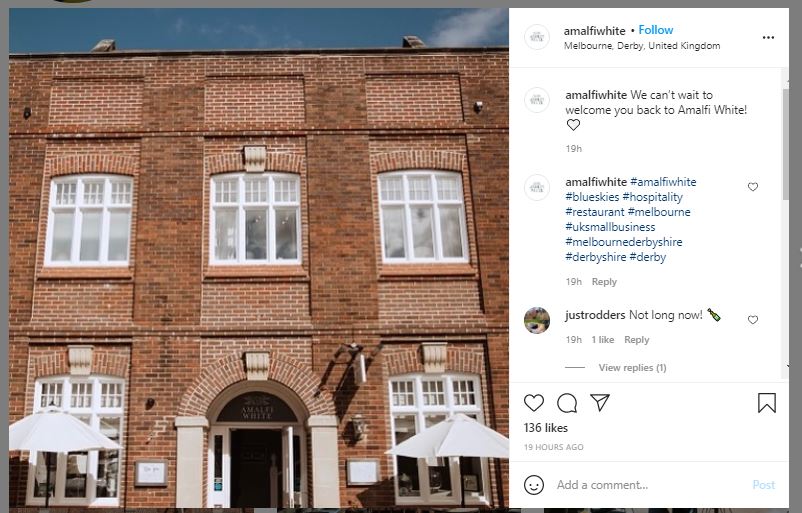The height and width of the screenshot is (513, 802).
Task: Open the three-dot more options menu
Action: 768,37
